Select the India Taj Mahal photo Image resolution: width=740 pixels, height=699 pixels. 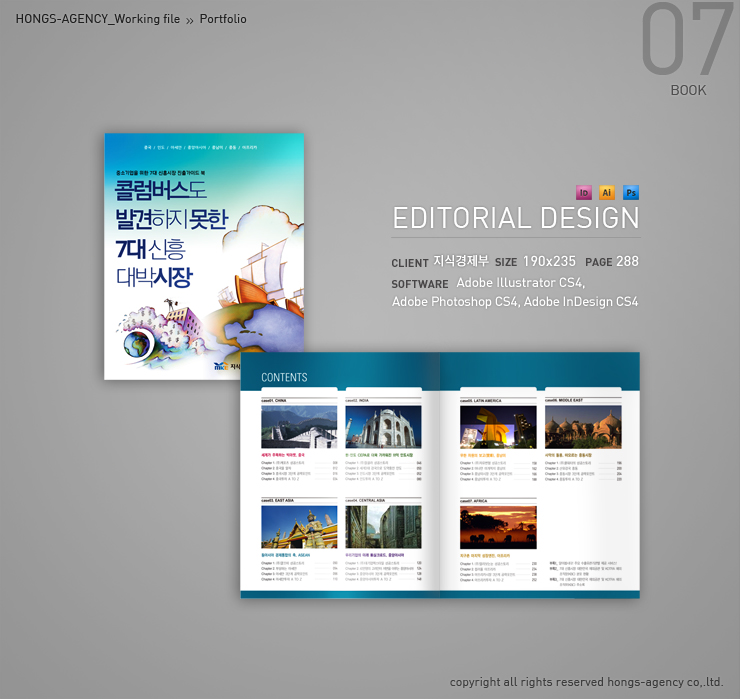coord(383,427)
